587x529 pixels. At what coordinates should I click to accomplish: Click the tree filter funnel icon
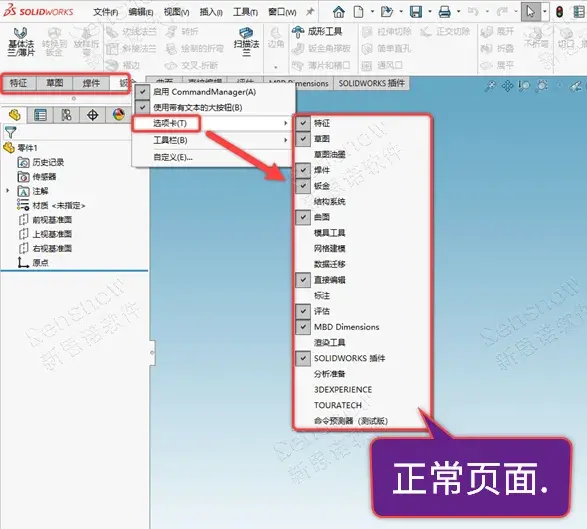coord(10,132)
